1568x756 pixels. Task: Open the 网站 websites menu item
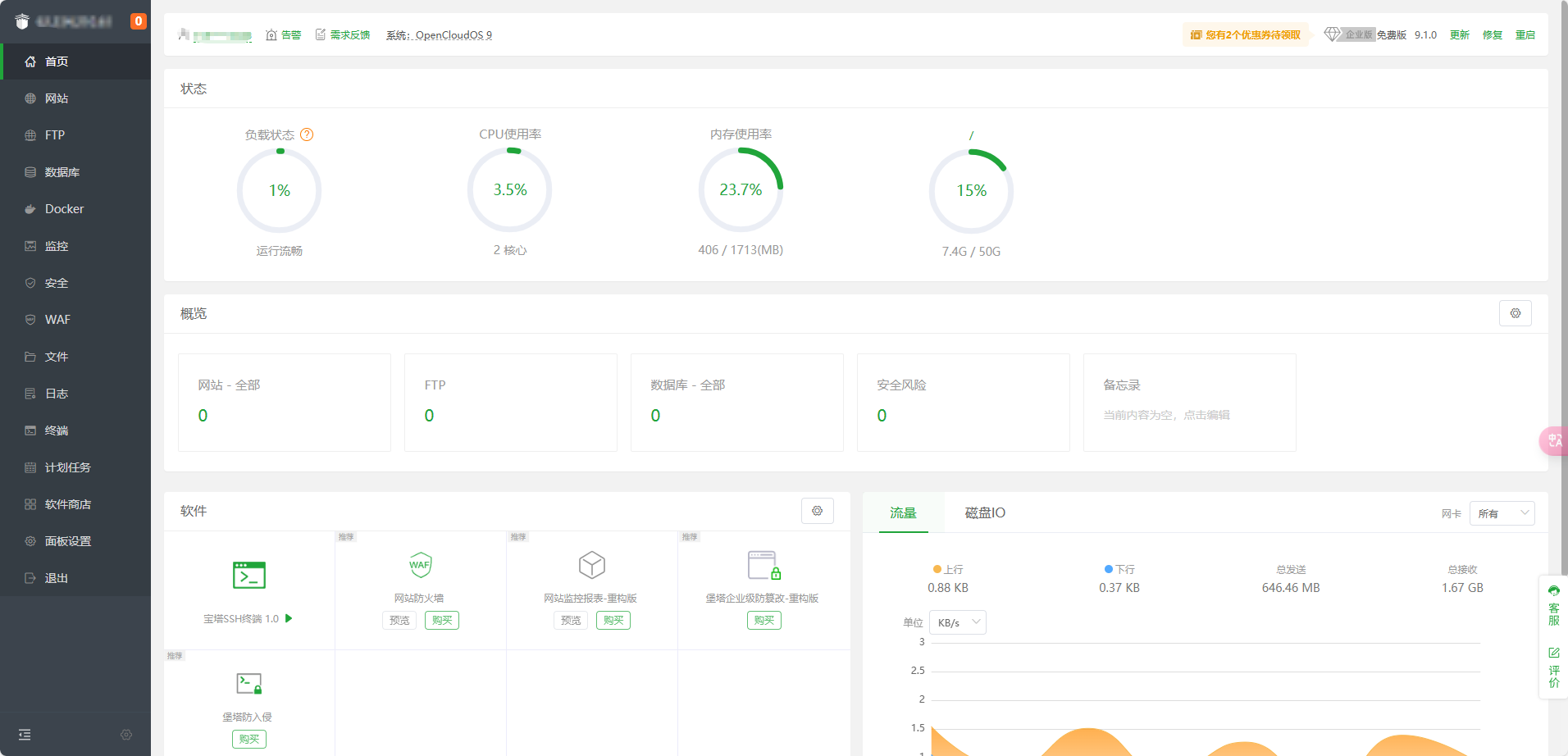75,98
